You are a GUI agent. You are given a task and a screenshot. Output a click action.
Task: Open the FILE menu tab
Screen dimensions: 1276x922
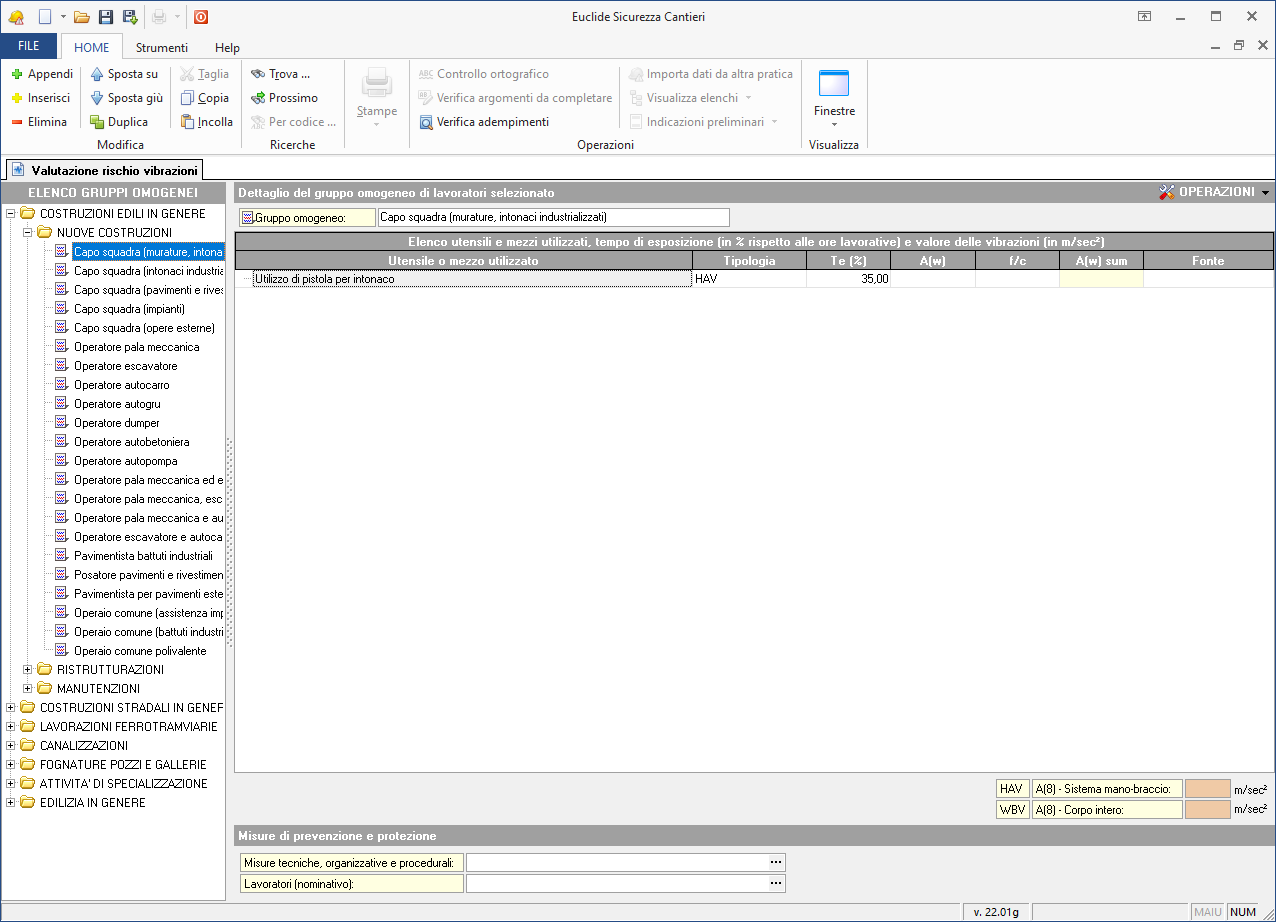tap(29, 47)
